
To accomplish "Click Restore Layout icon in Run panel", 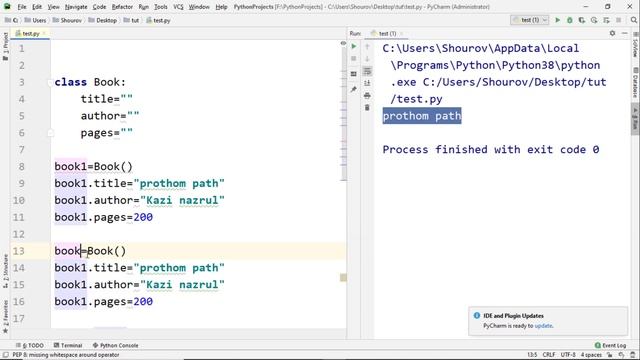I will tap(354, 74).
